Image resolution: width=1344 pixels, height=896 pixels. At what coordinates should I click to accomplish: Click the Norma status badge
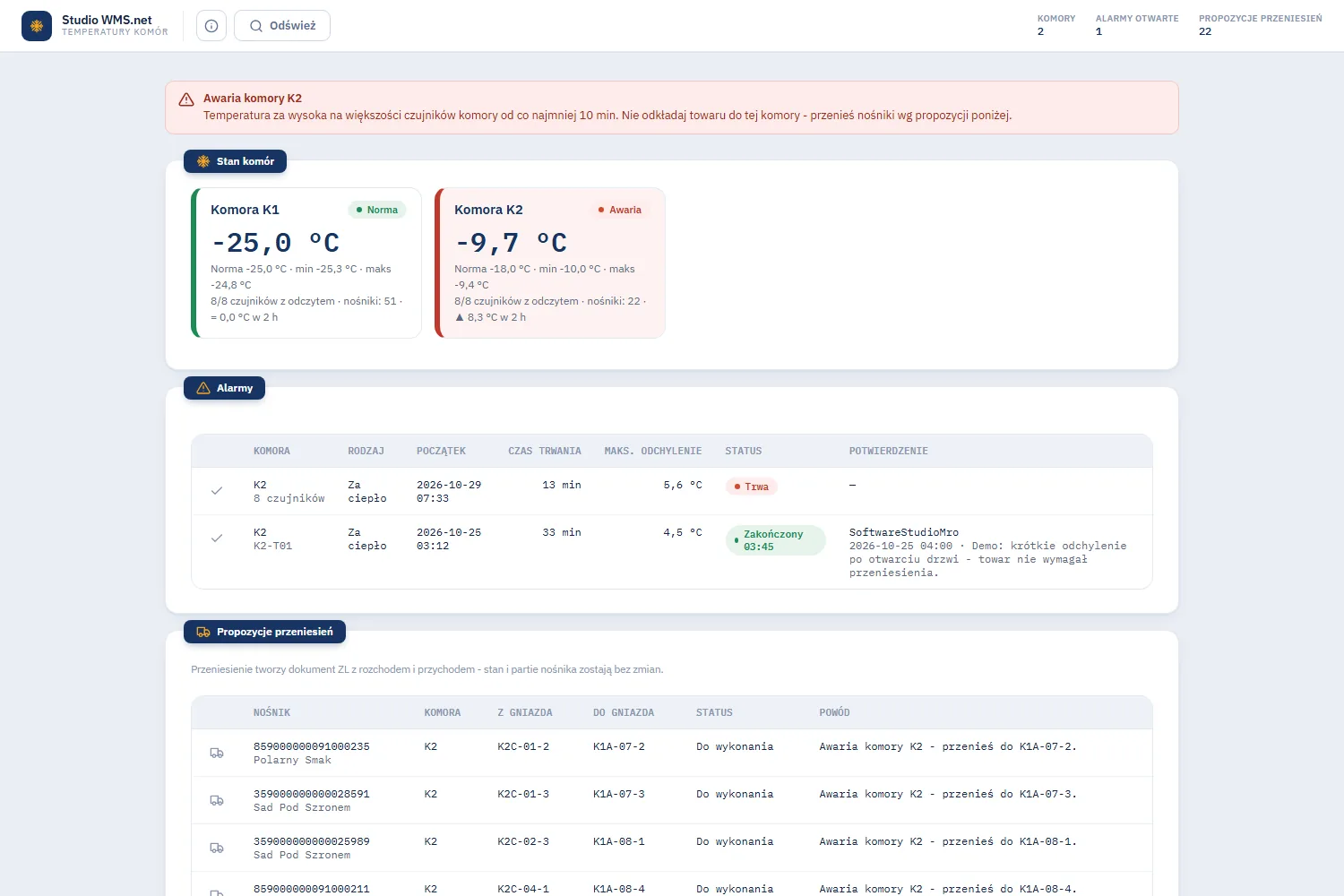click(x=377, y=210)
